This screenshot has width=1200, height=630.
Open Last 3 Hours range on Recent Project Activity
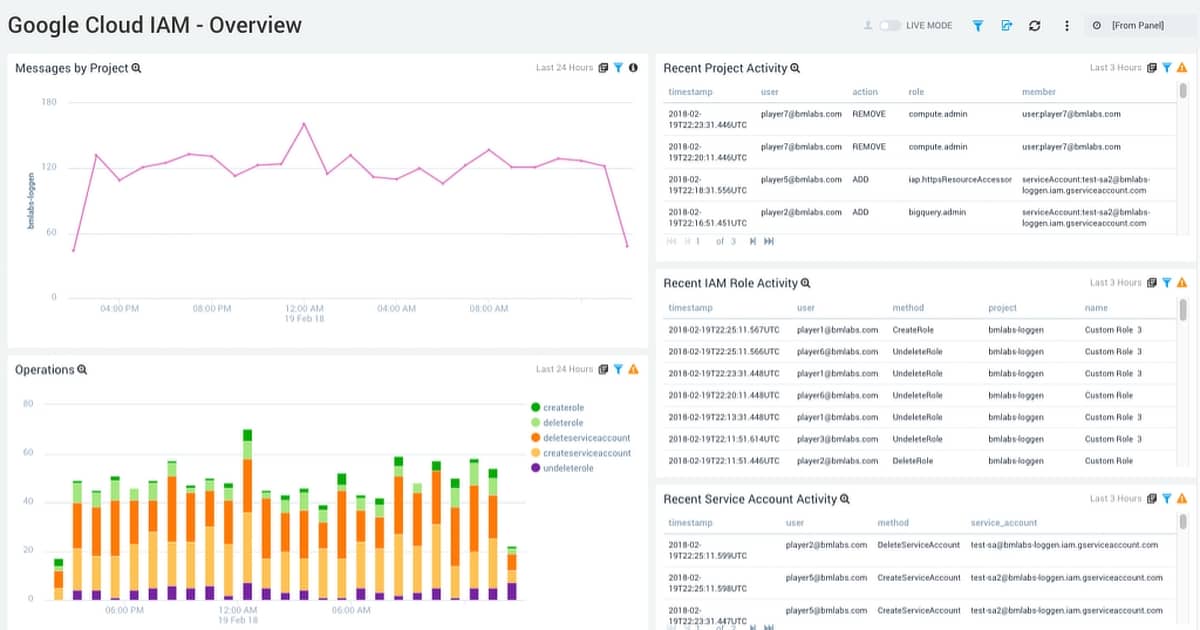[1115, 68]
